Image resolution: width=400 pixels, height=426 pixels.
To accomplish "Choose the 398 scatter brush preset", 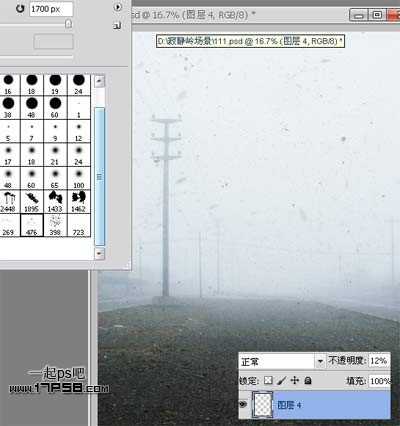I will tap(55, 225).
